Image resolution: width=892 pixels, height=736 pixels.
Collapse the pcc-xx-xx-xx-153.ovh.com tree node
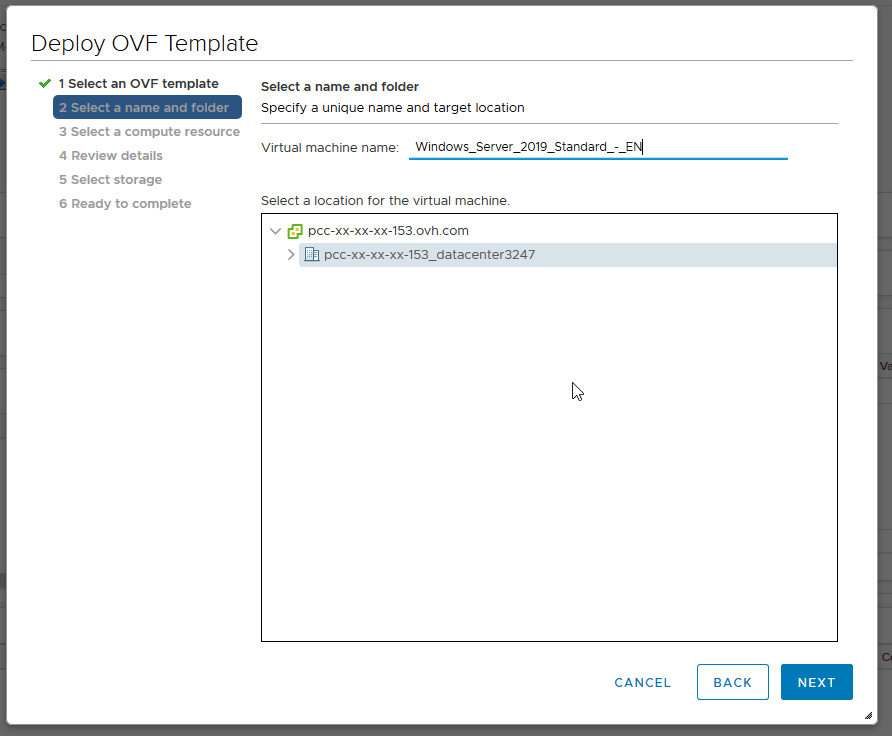[275, 231]
